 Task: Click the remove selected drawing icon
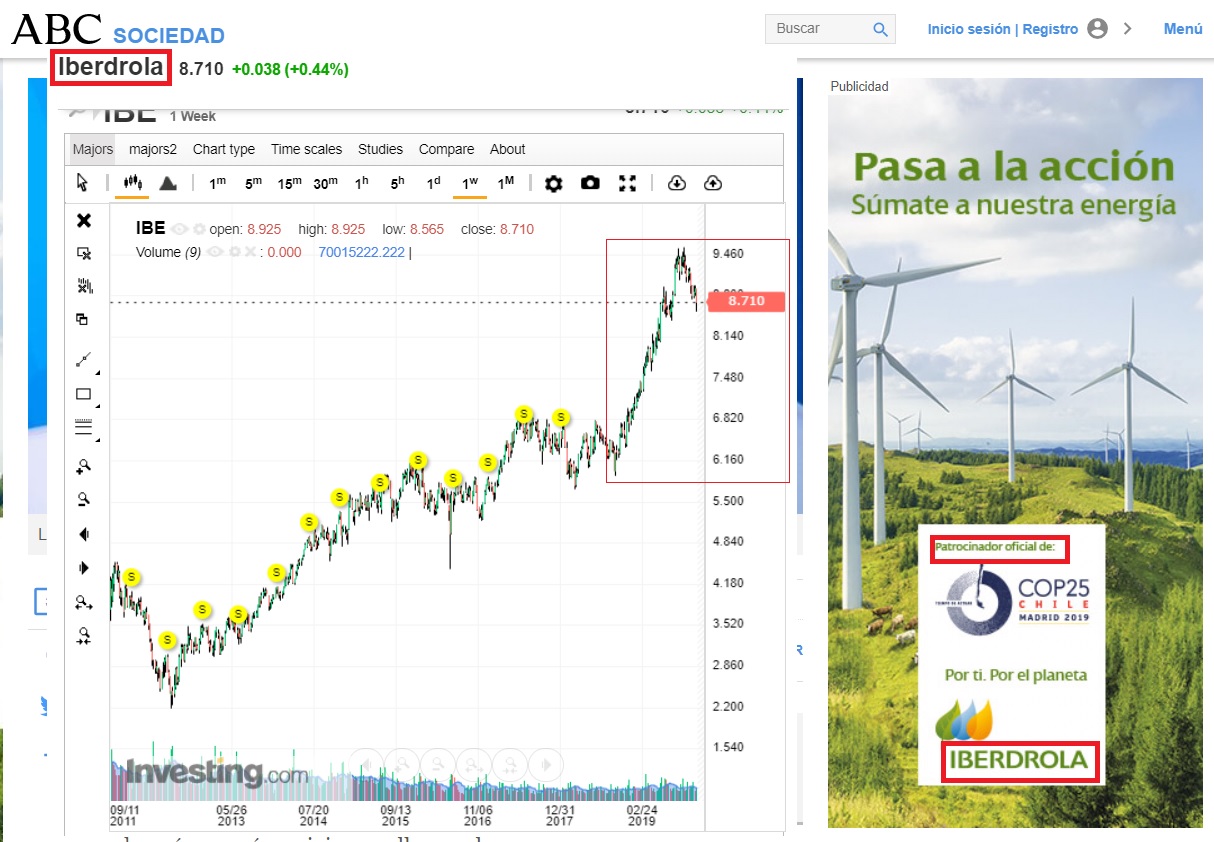coord(84,254)
